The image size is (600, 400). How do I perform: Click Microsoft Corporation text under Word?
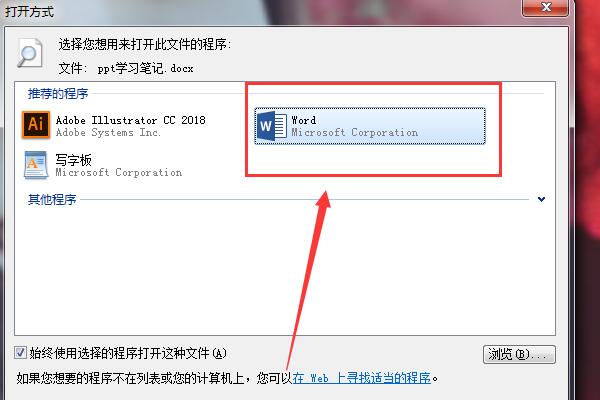pos(354,132)
